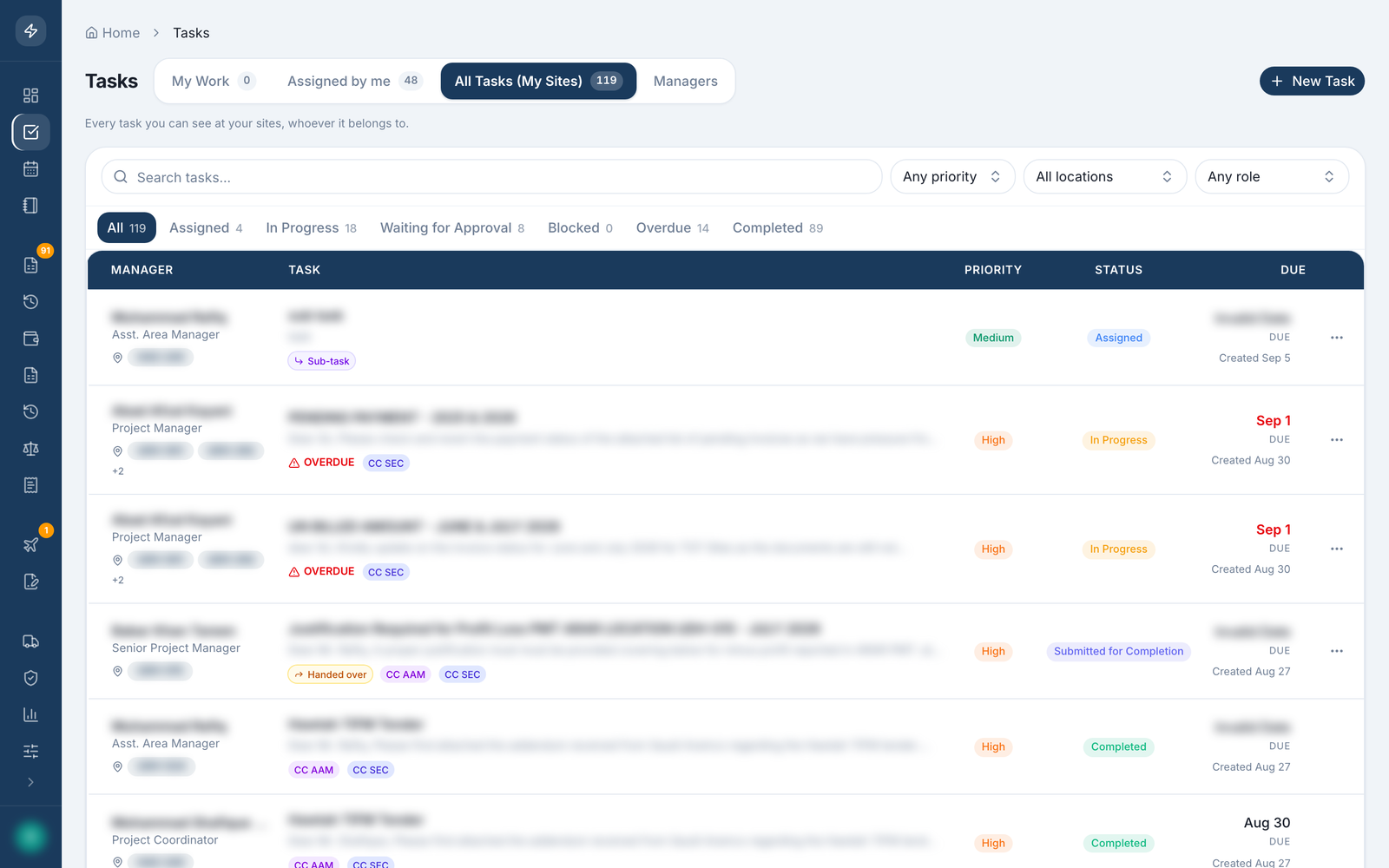Screen dimensions: 1389x868
Task: Click the Aug 30 due date
Action: [1267, 823]
